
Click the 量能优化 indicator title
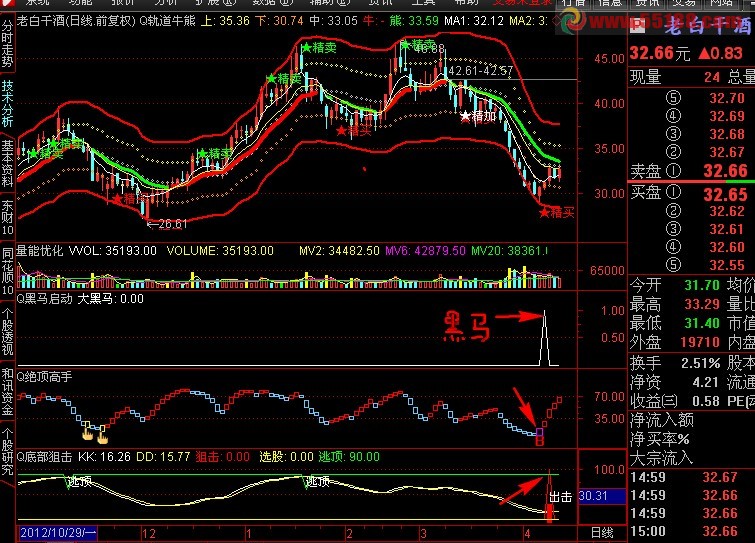point(39,251)
